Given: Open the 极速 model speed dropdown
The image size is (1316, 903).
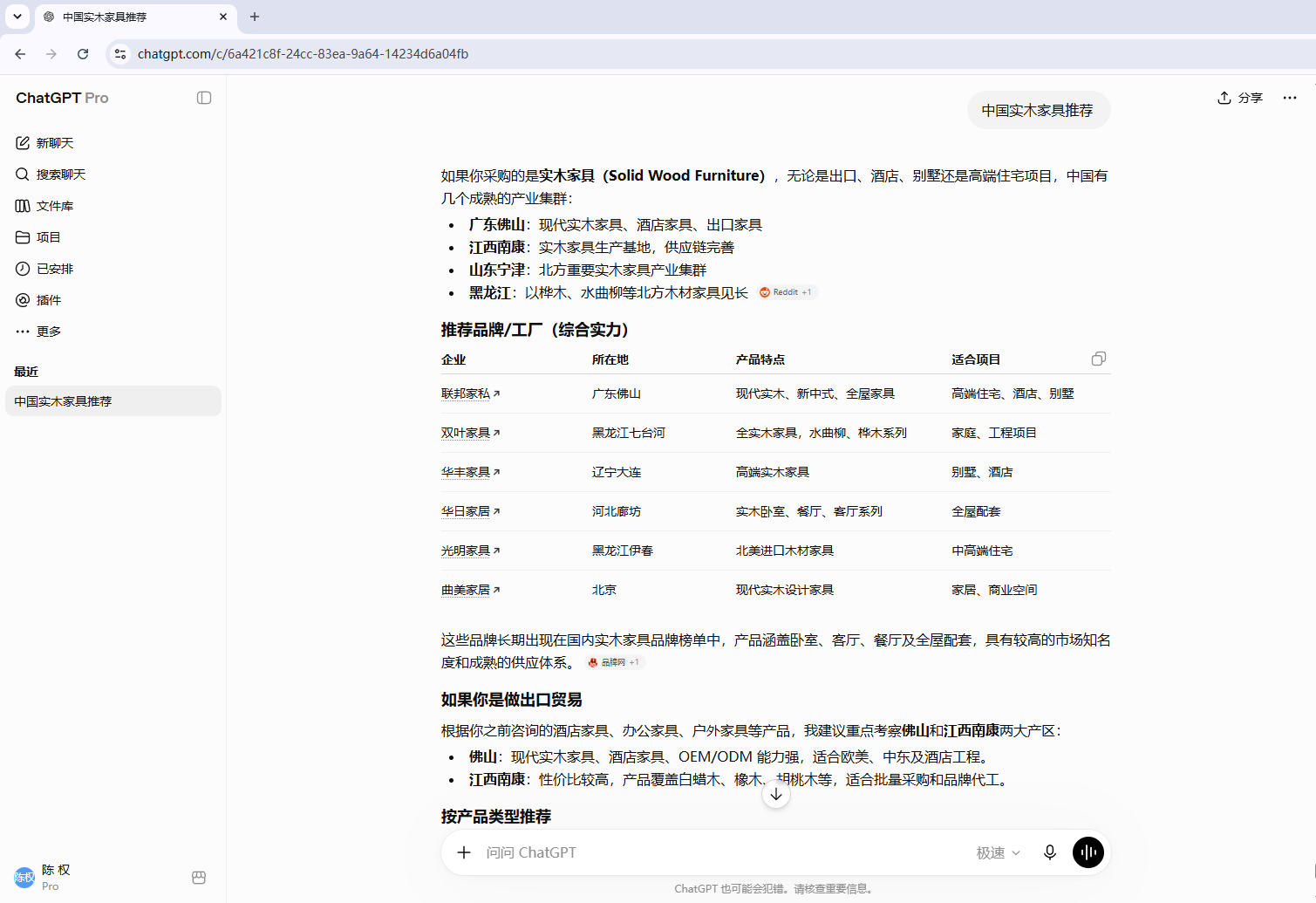Looking at the screenshot, I should pos(998,852).
